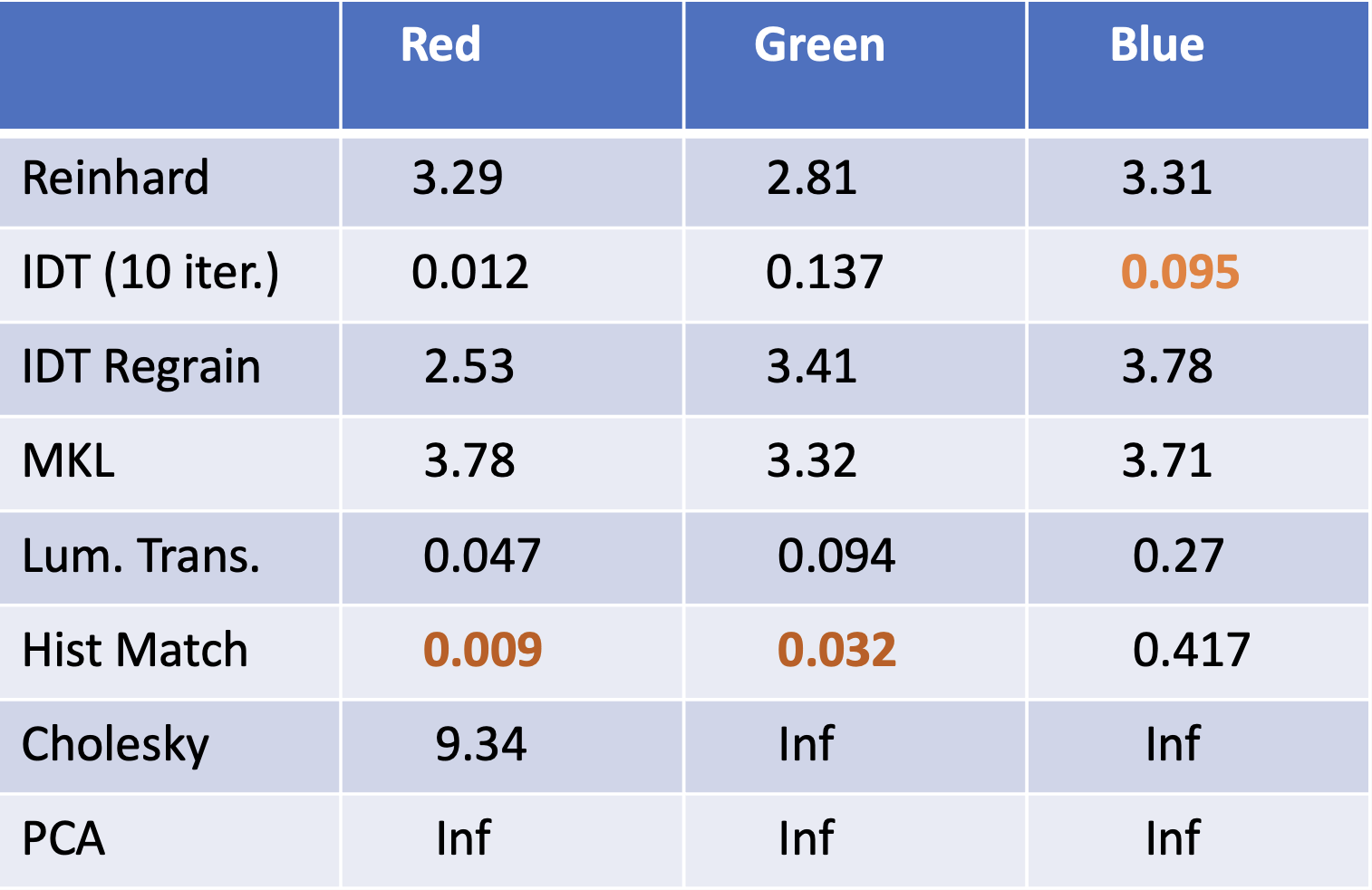Click the Hist Match row label

[x=135, y=650]
